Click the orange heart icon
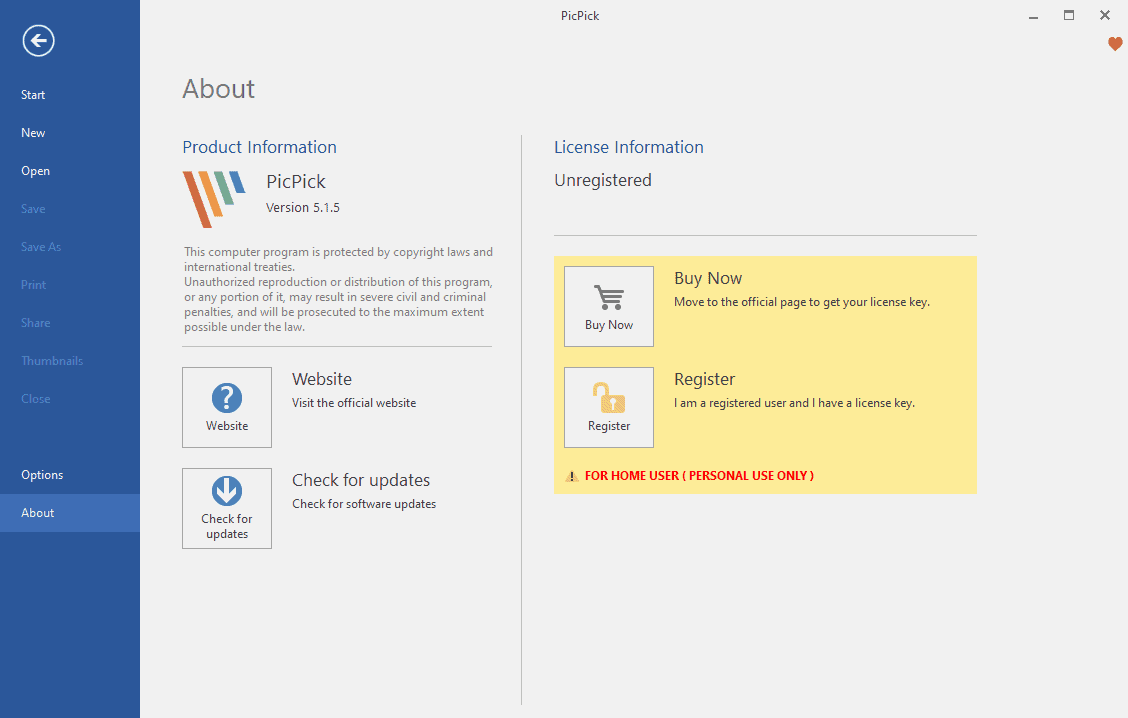This screenshot has width=1128, height=718. pyautogui.click(x=1115, y=44)
